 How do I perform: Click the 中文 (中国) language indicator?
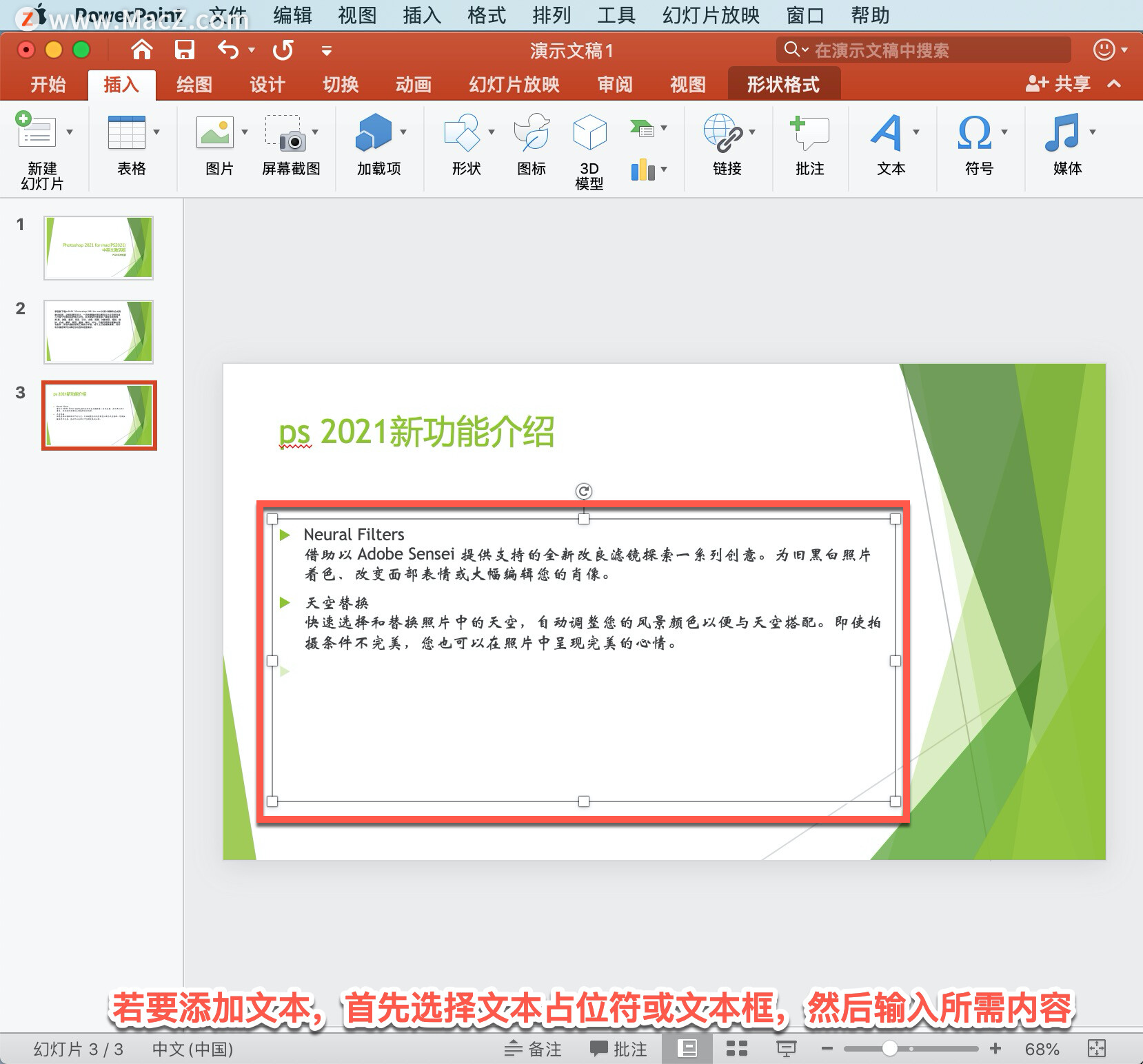click(x=193, y=1049)
